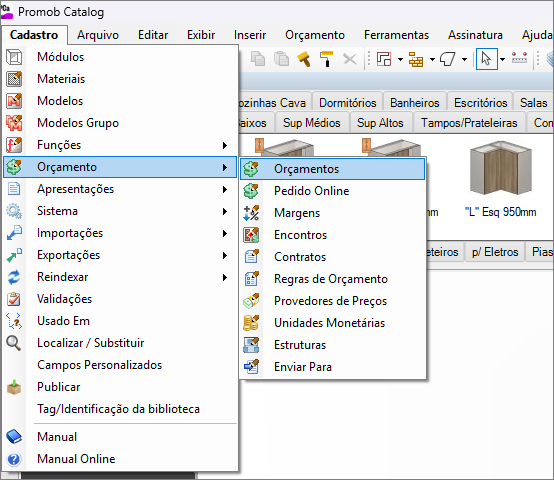
Task: Expand the Apresentações submenu arrow
Action: click(225, 189)
